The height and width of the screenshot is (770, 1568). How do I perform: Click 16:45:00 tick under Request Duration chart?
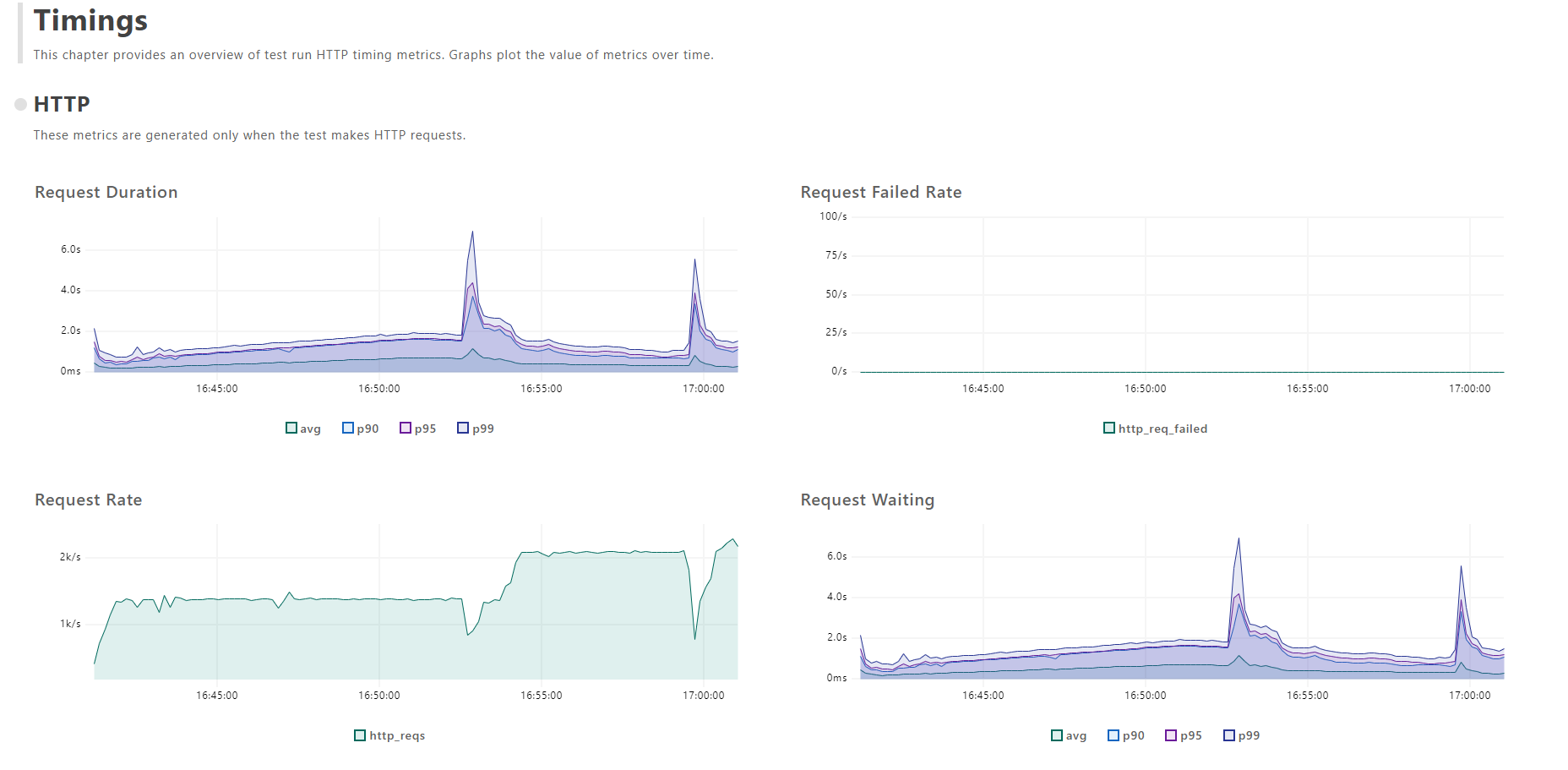coord(217,389)
